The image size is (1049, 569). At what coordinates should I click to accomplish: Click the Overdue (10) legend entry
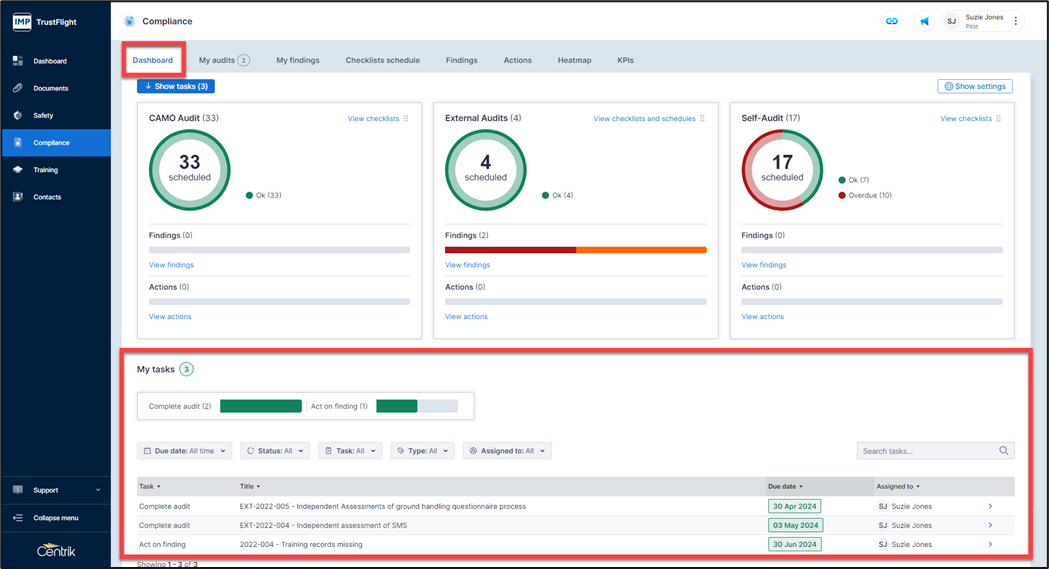865,195
